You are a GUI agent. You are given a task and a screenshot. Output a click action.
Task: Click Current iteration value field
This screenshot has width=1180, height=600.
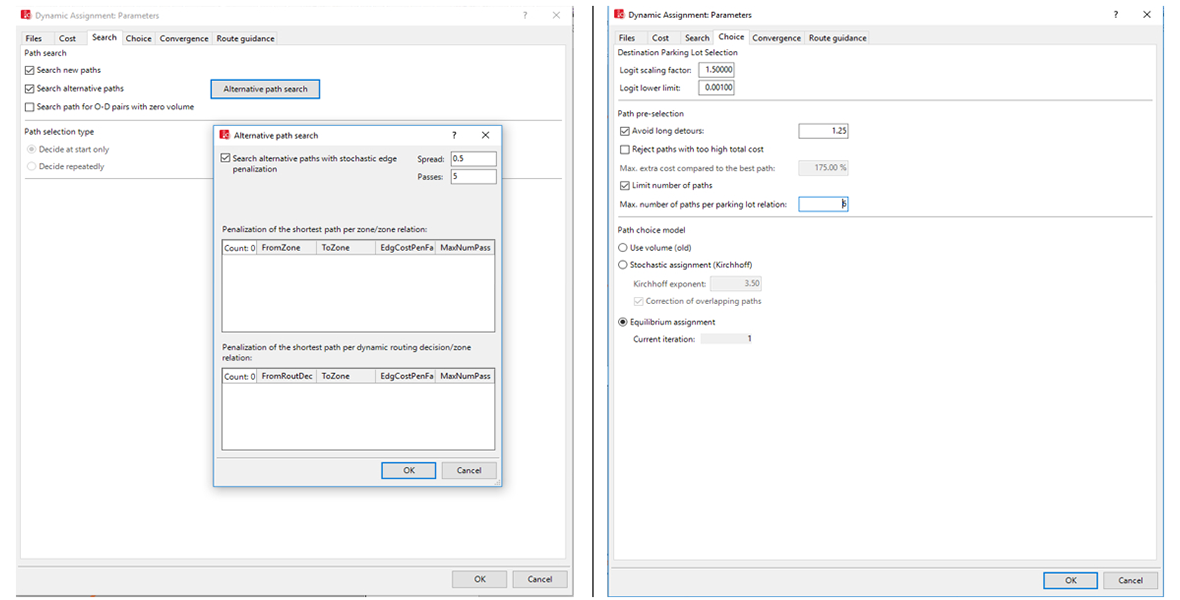727,339
